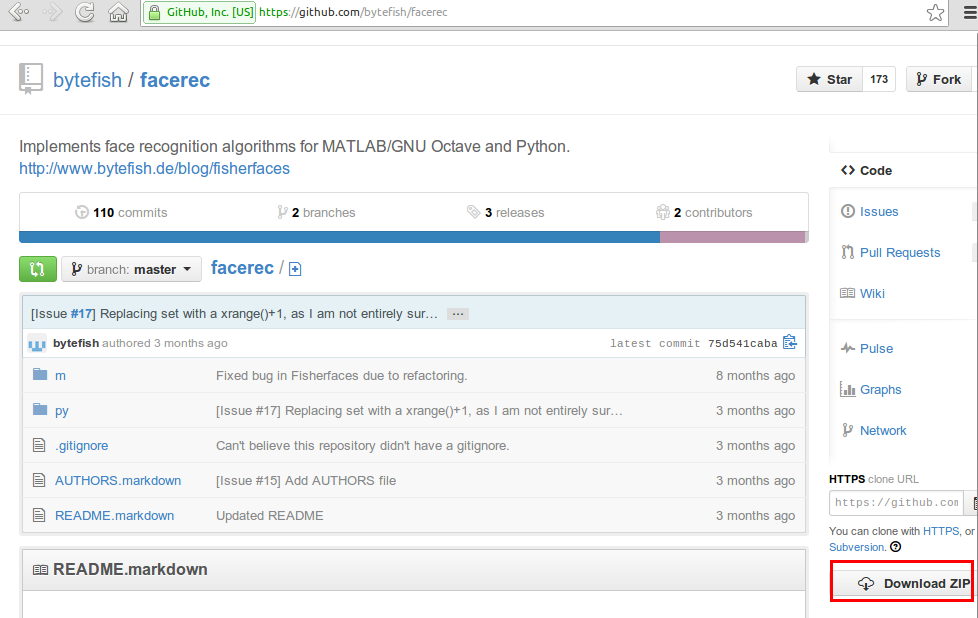The height and width of the screenshot is (618, 978).
Task: Click the blue language bar segment
Action: [x=339, y=237]
